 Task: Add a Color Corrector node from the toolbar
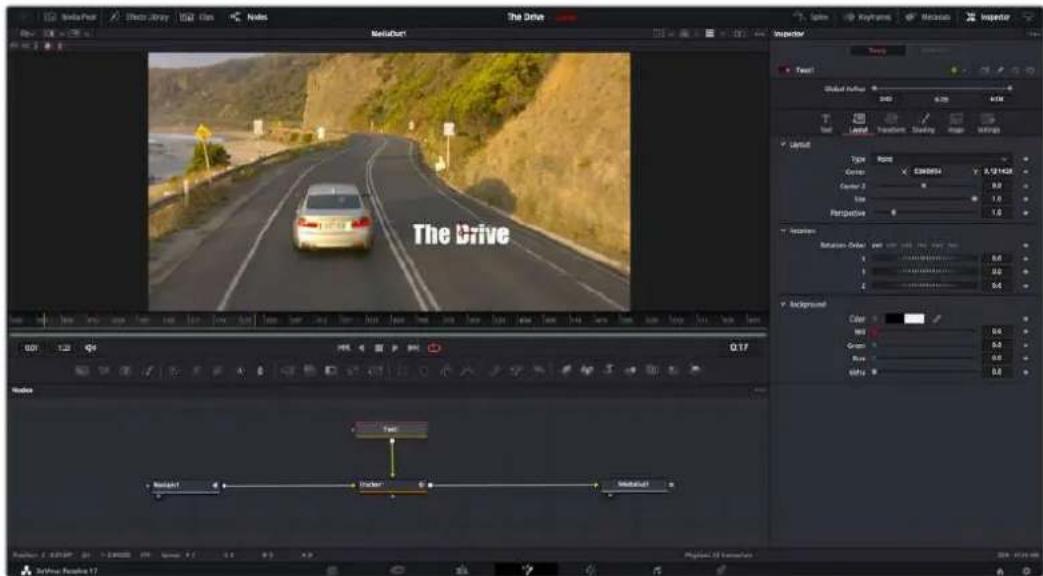point(173,370)
